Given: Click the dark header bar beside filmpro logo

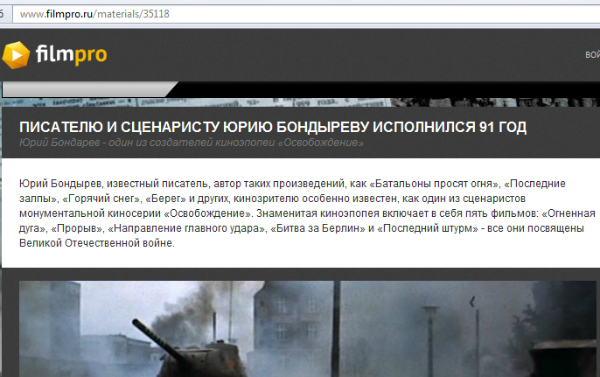Looking at the screenshot, I should (x=344, y=55).
